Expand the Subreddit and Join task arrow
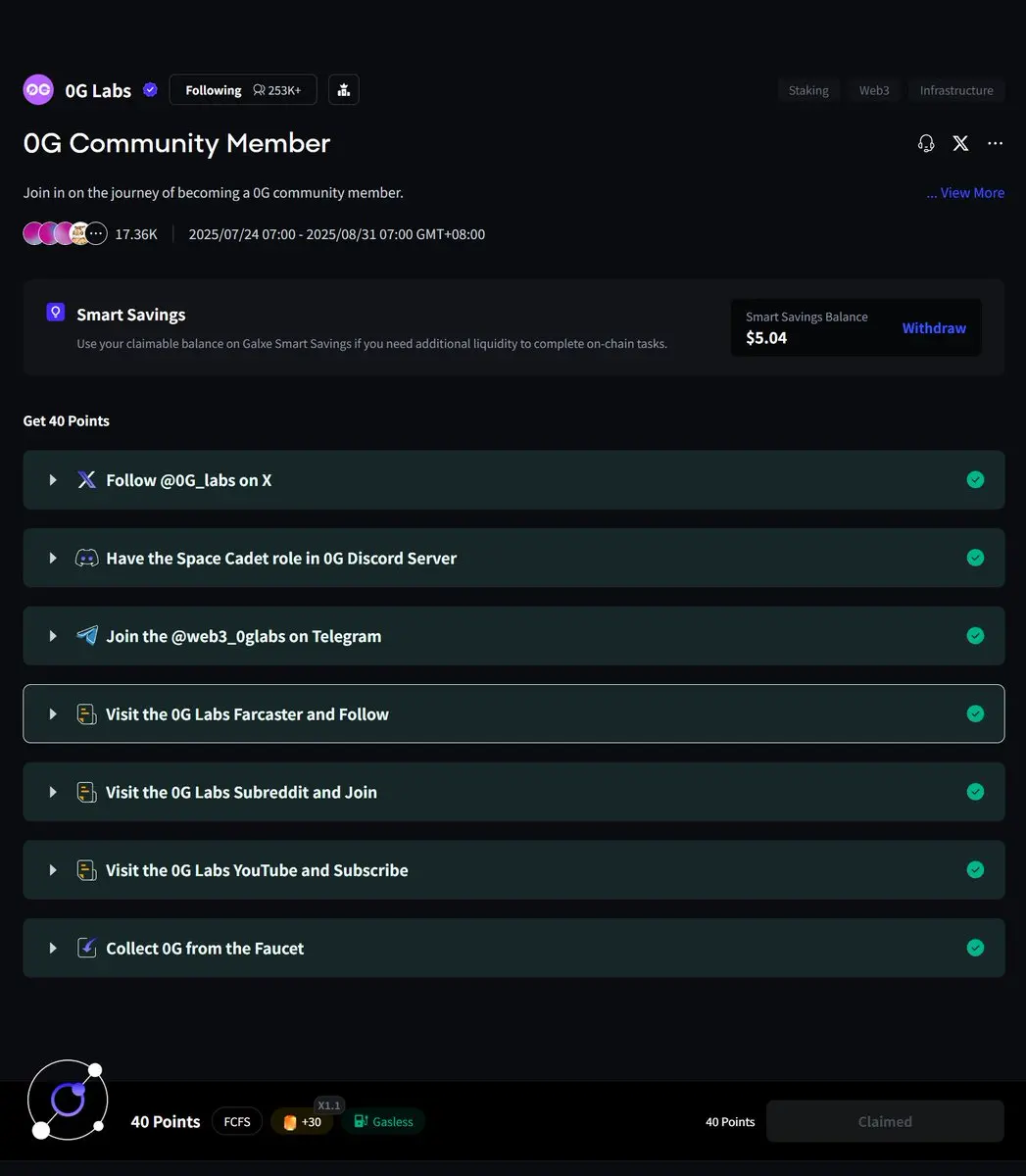1026x1176 pixels. pyautogui.click(x=53, y=792)
